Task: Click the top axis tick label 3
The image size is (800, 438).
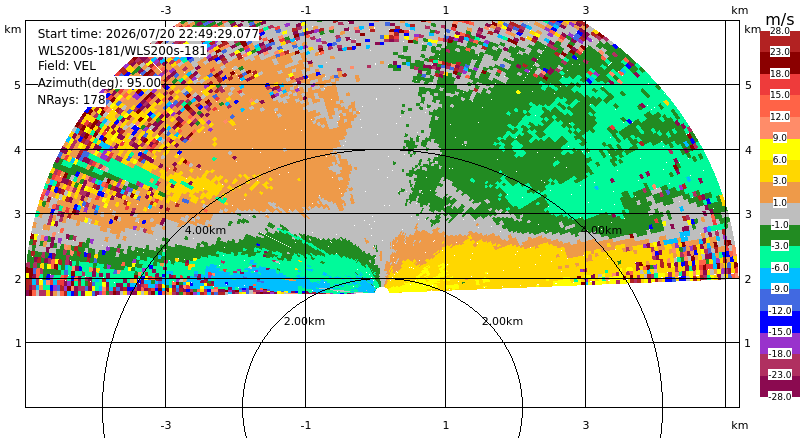Action: click(x=586, y=10)
